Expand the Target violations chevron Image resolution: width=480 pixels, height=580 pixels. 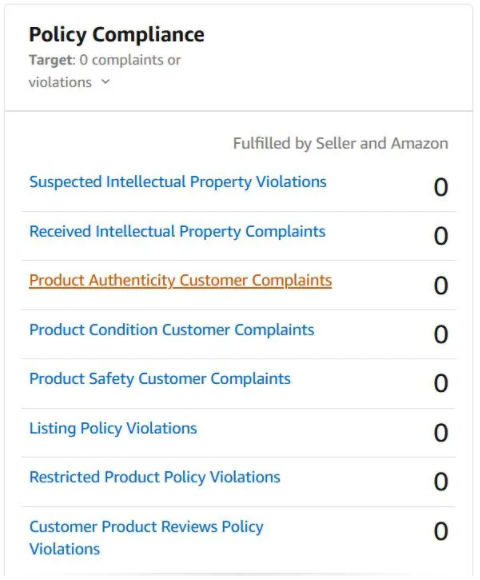click(x=105, y=81)
